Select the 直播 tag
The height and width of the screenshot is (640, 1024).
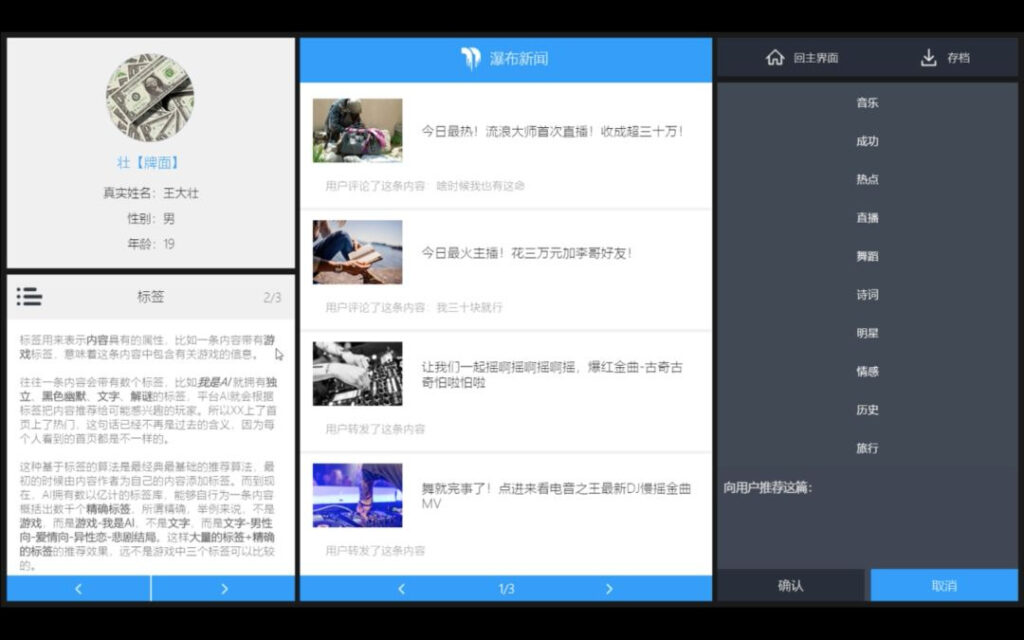point(867,217)
